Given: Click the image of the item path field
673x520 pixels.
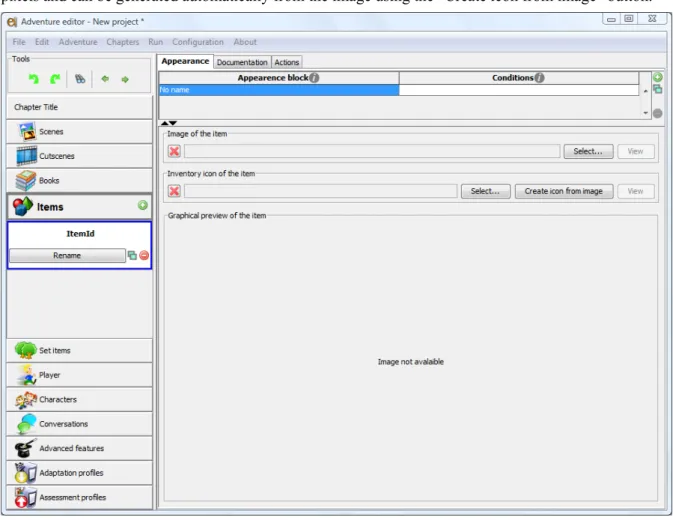Looking at the screenshot, I should 372,151.
